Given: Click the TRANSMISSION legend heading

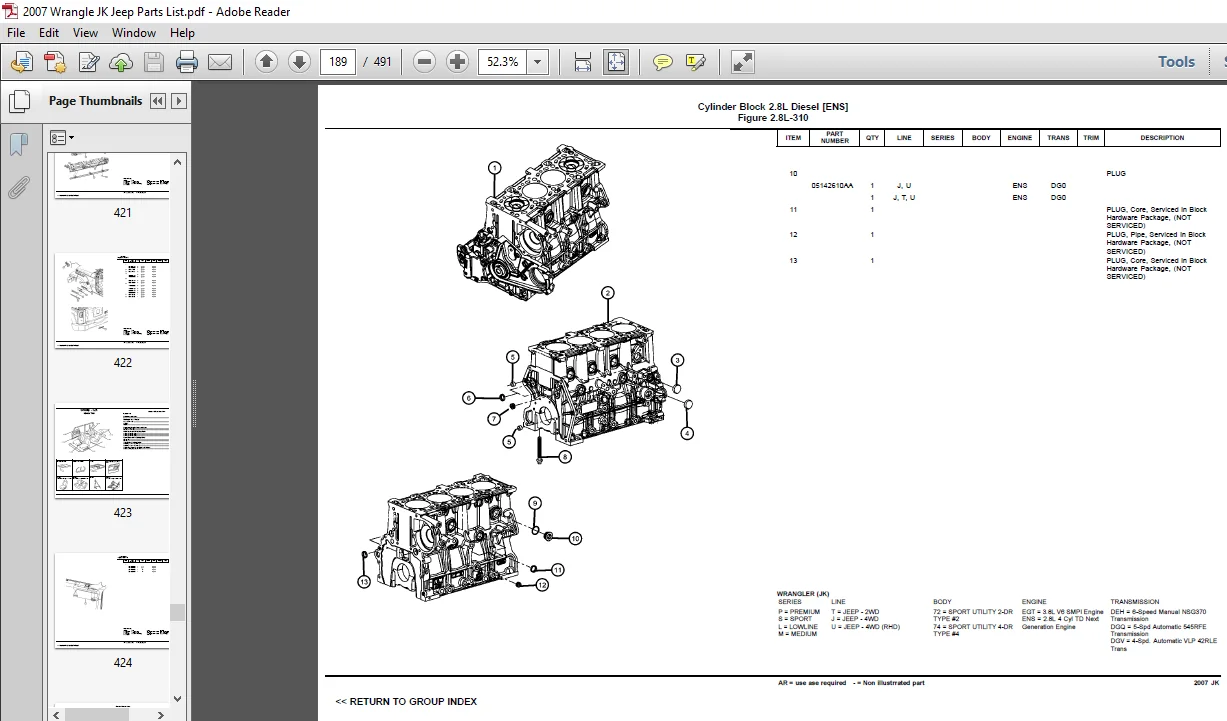Looking at the screenshot, I should tap(1135, 602).
